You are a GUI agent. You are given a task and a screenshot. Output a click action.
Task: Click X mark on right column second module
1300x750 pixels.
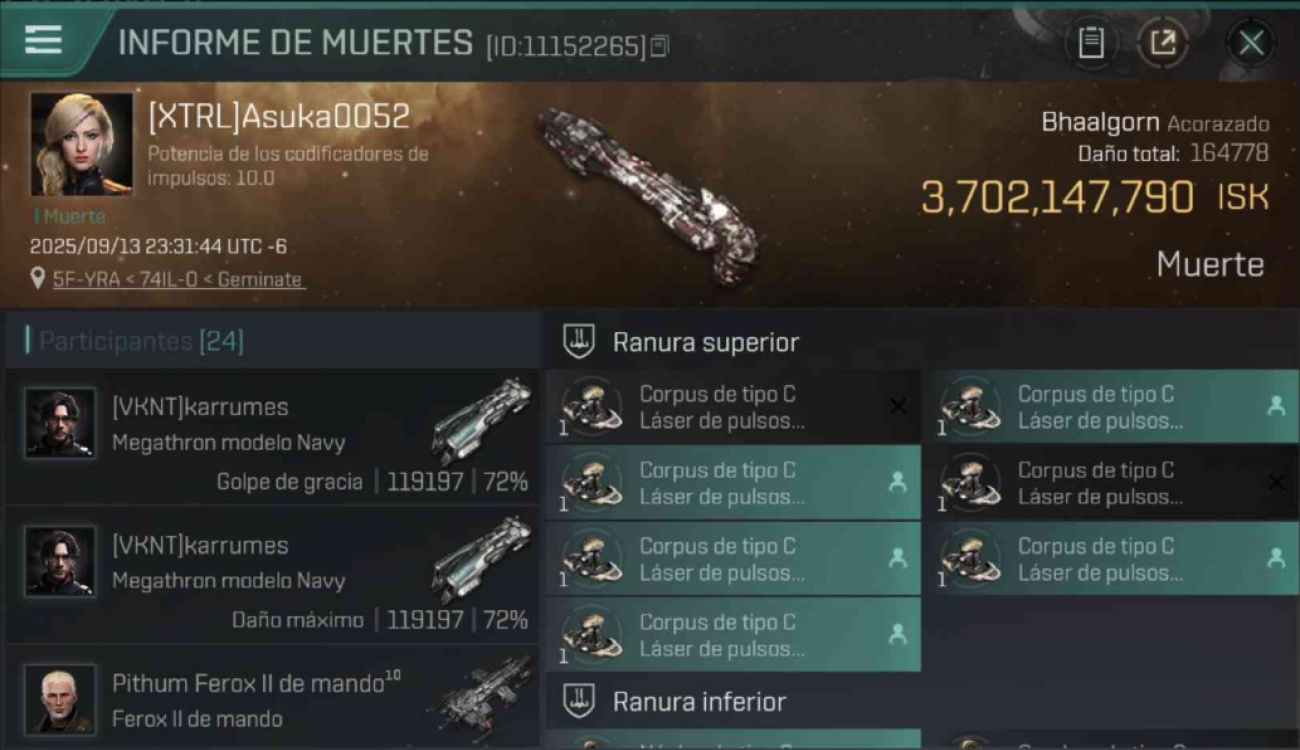[1276, 483]
